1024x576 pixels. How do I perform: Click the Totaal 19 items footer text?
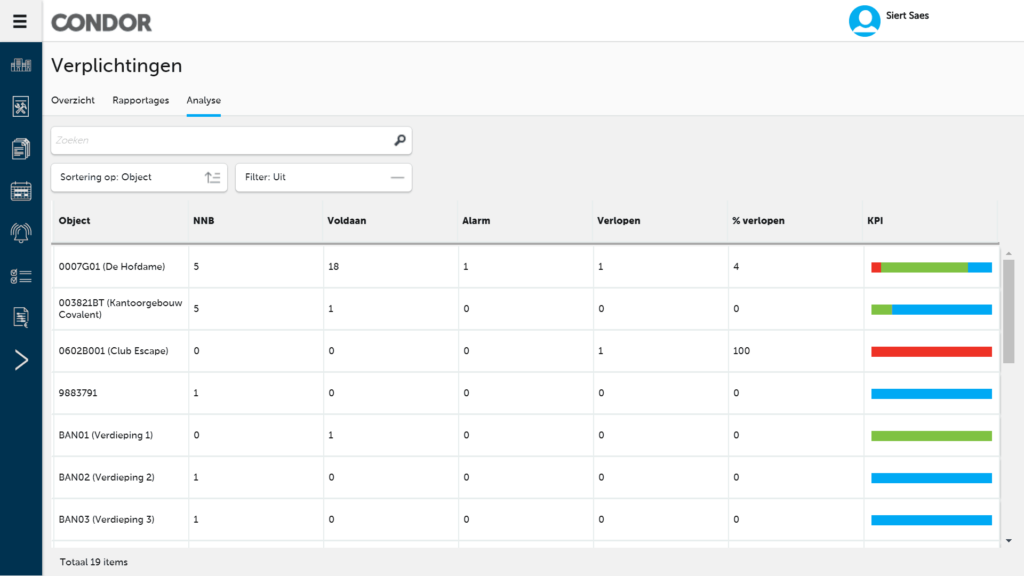pos(93,562)
